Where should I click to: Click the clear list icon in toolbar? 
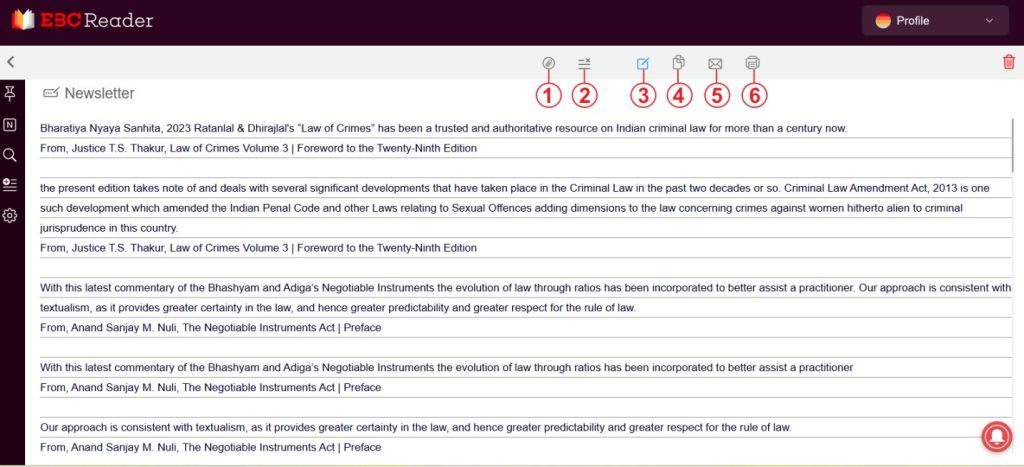tap(584, 63)
